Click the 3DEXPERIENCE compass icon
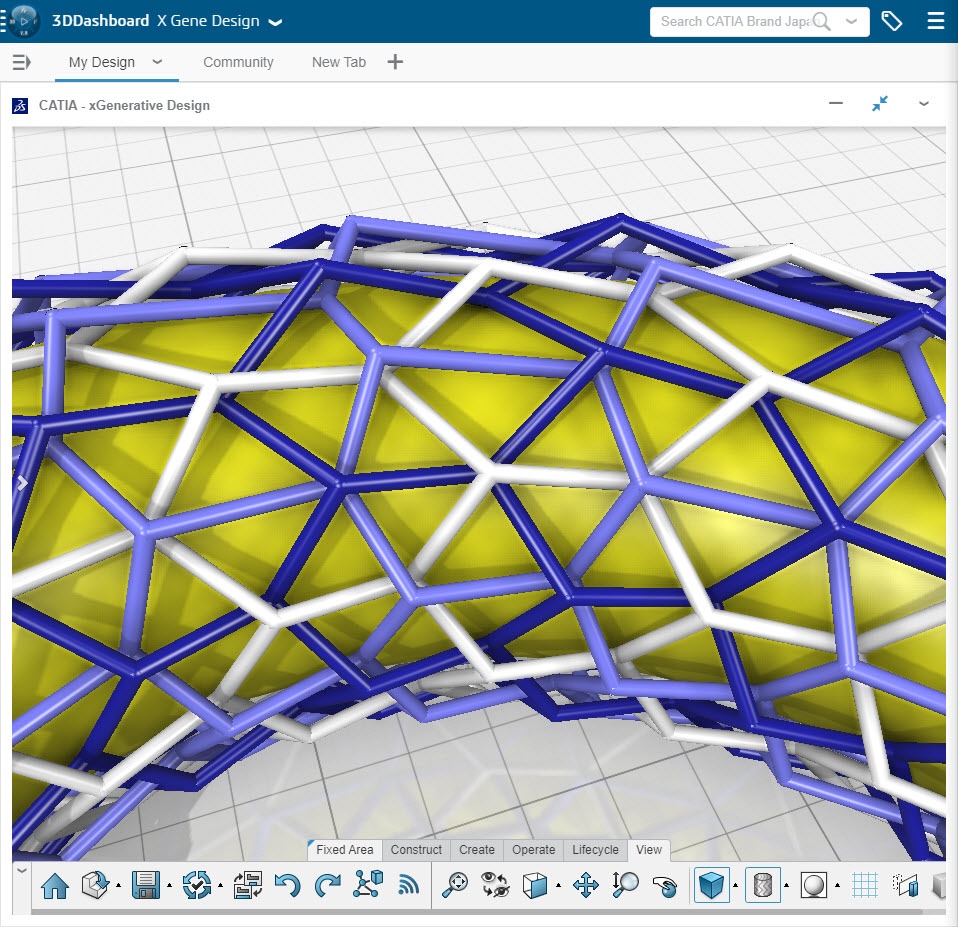 pyautogui.click(x=23, y=21)
